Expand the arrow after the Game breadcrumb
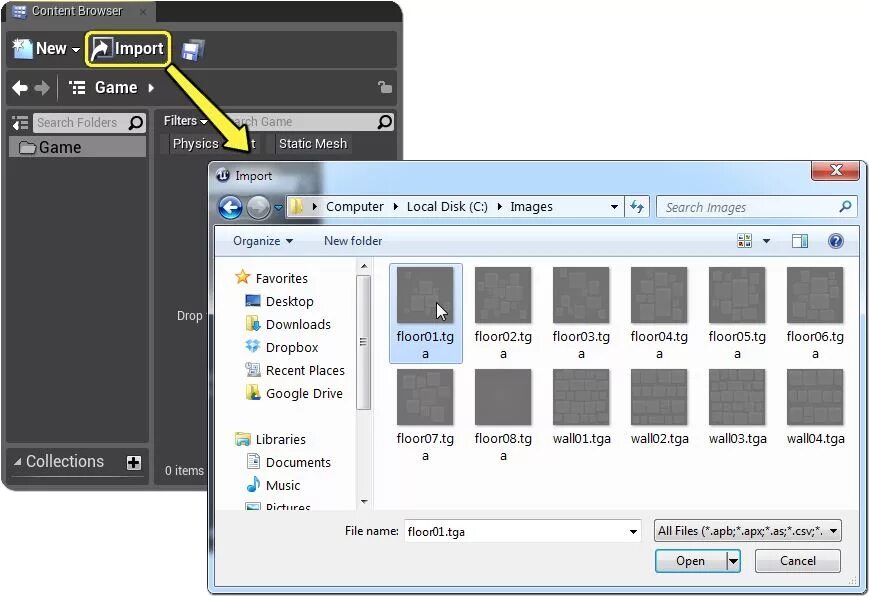Image resolution: width=869 pixels, height=596 pixels. [151, 88]
